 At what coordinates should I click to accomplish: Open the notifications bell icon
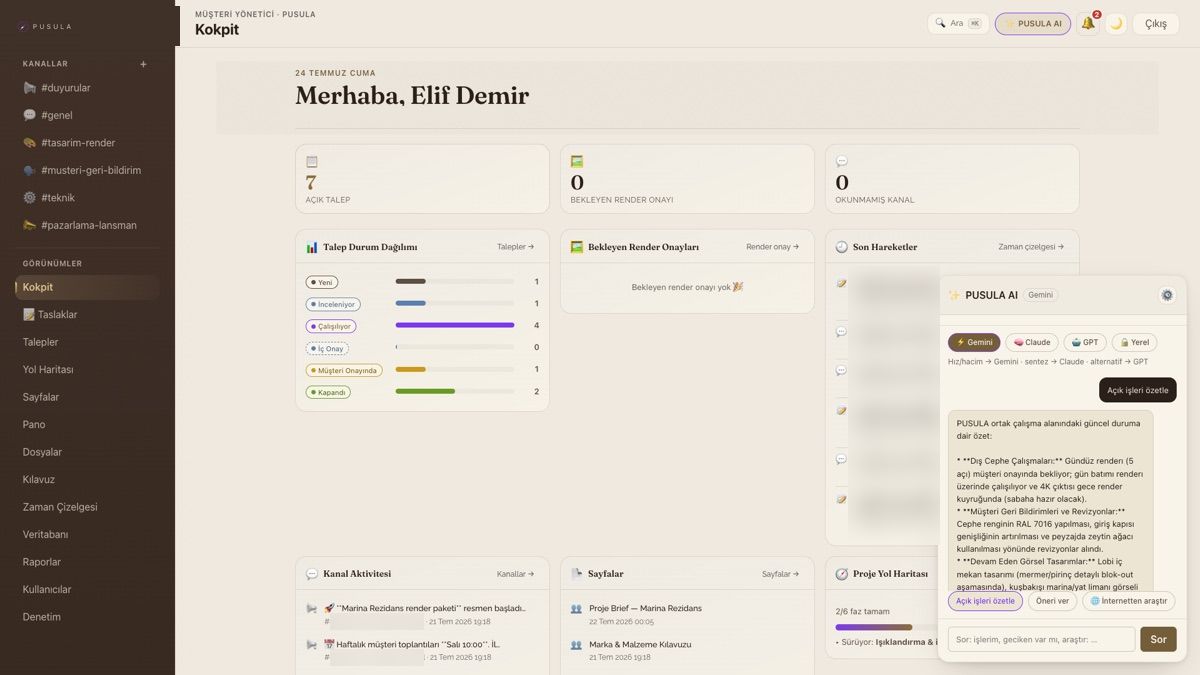1088,23
